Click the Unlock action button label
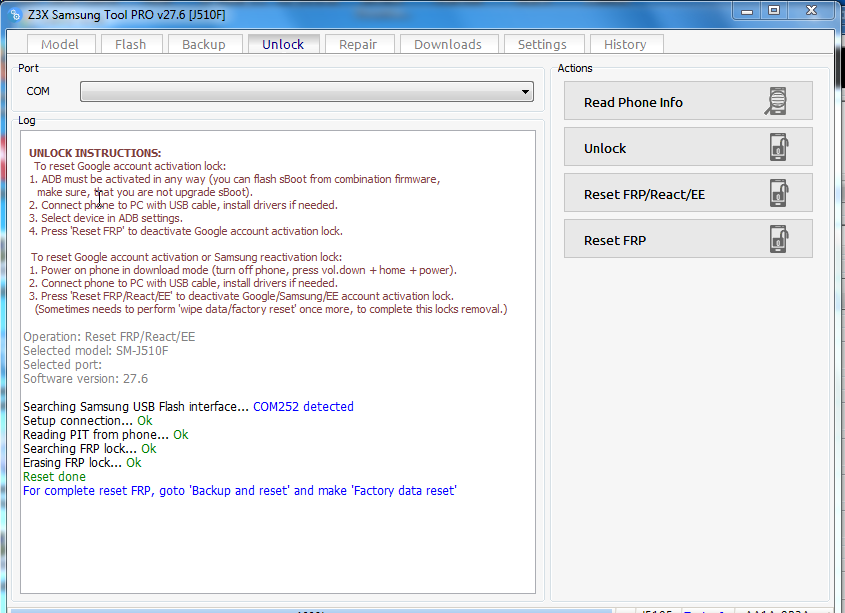Image resolution: width=845 pixels, height=613 pixels. pos(605,148)
